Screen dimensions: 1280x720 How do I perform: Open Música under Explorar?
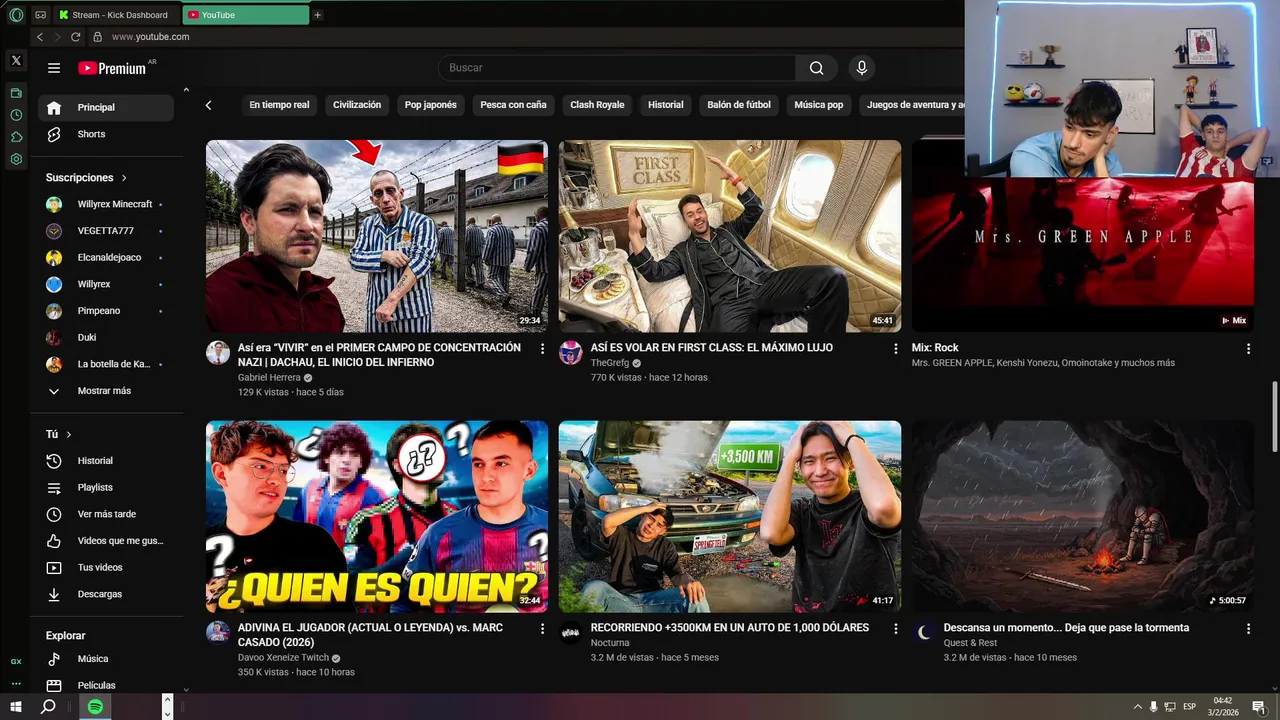point(106,659)
